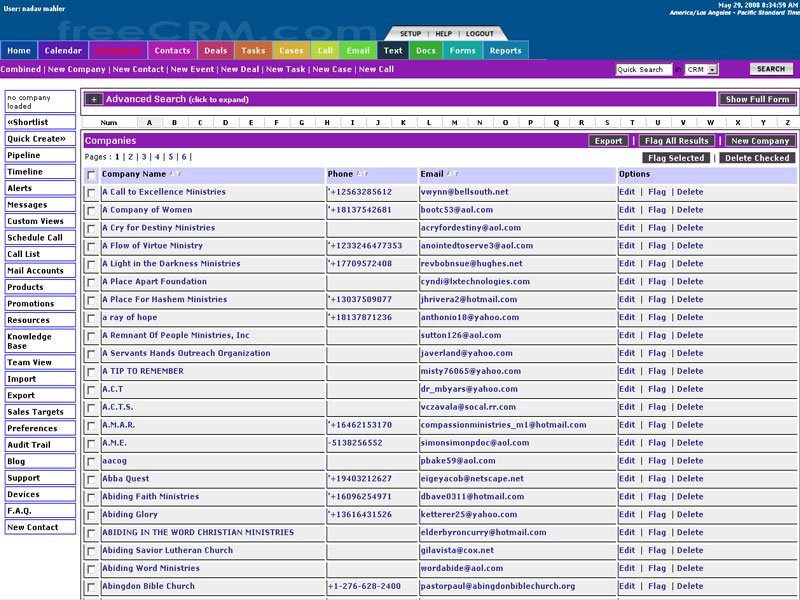Click the Flag Selected button
The width and height of the screenshot is (800, 600).
point(676,158)
